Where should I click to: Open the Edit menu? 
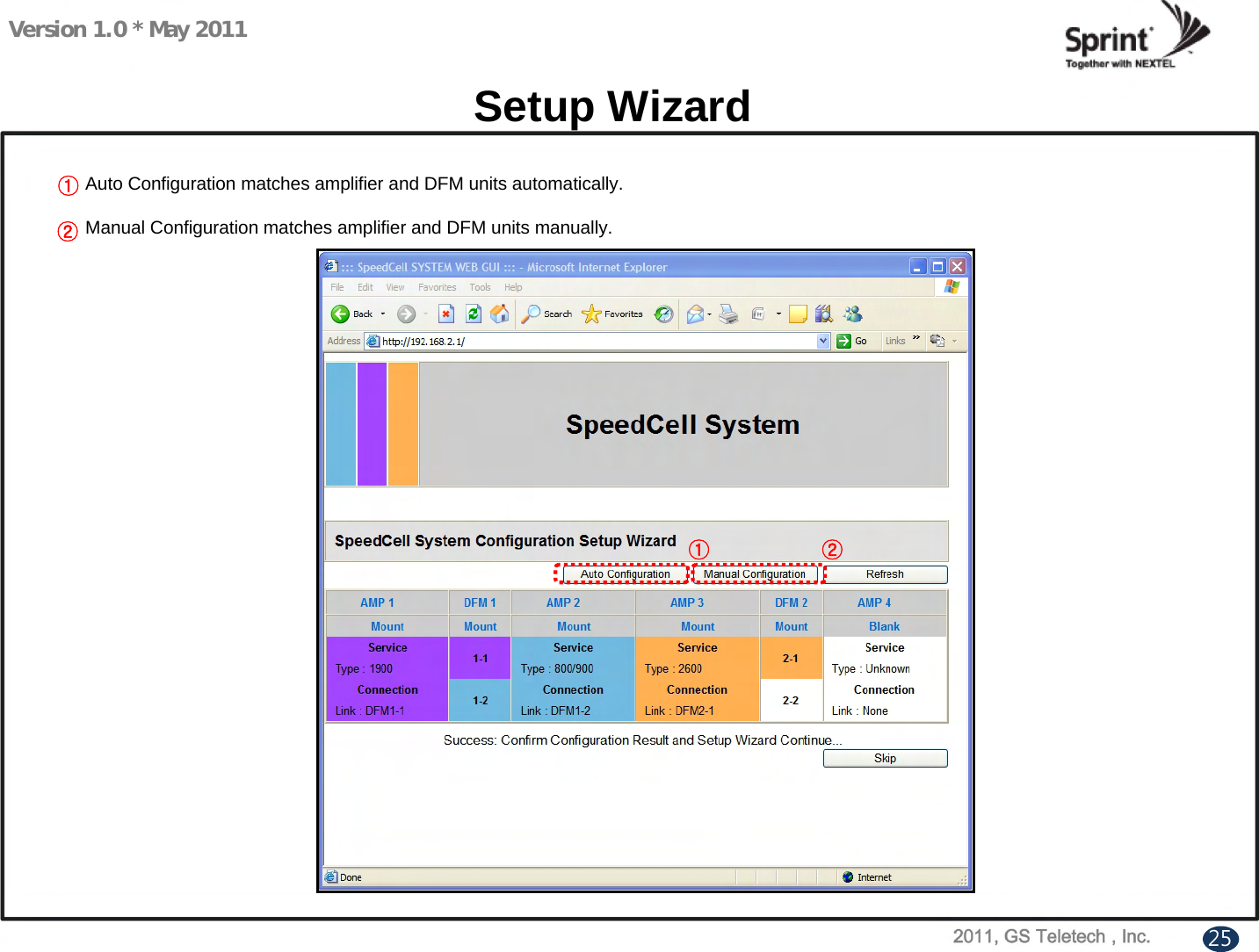(x=365, y=287)
